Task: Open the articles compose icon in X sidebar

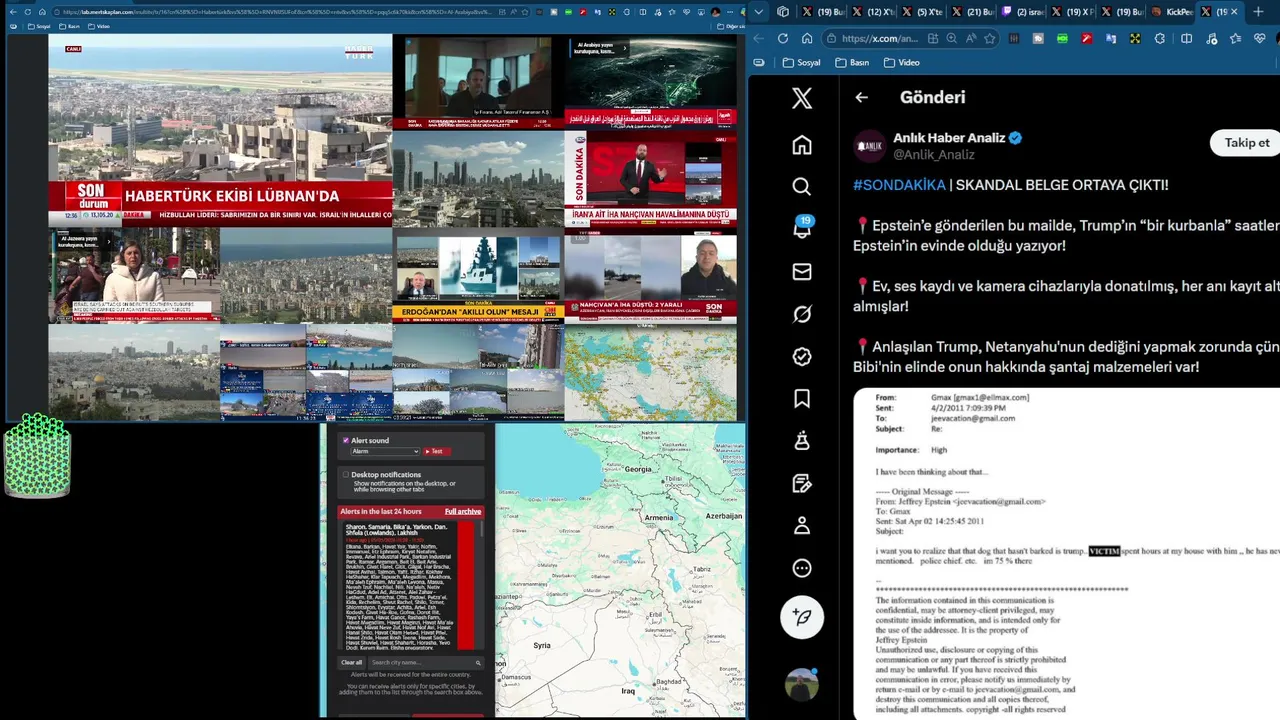Action: coord(802,483)
